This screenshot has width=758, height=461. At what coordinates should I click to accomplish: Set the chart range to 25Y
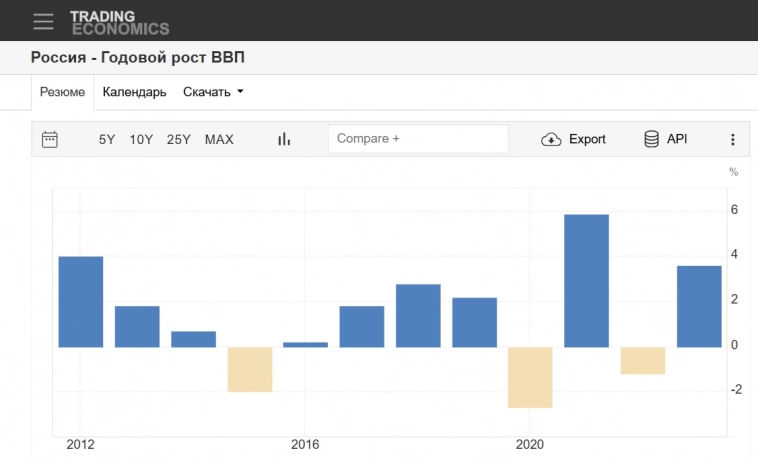click(x=179, y=140)
